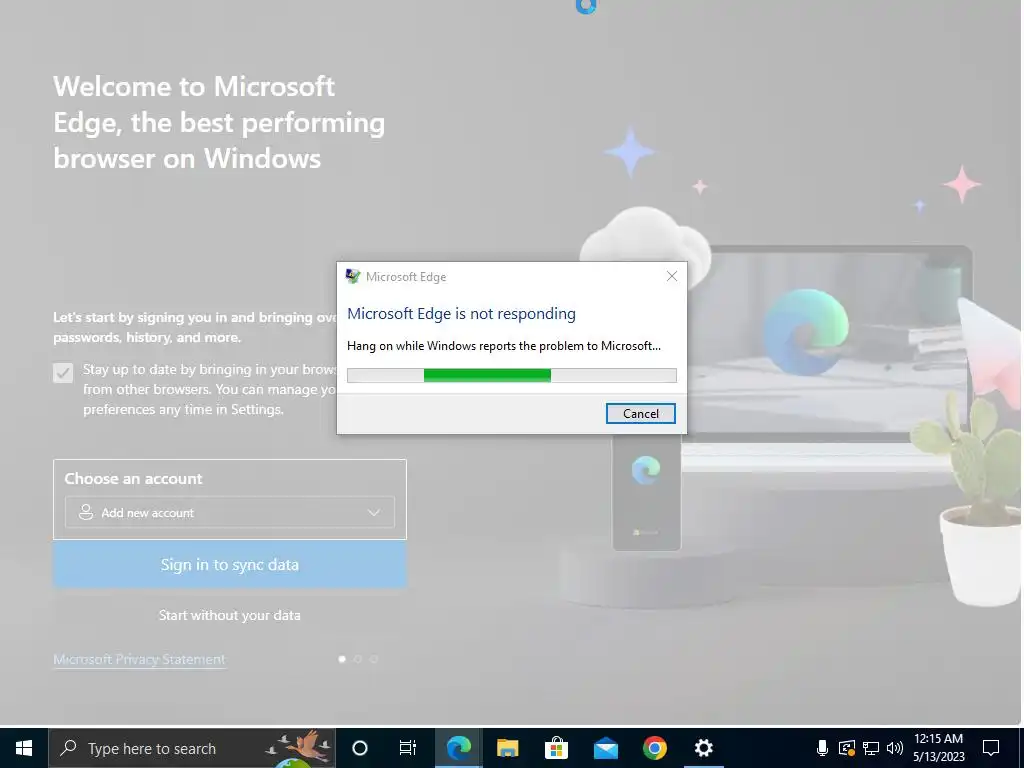Click the person icon in account dropdown
Viewport: 1024px width, 768px height.
pos(86,513)
